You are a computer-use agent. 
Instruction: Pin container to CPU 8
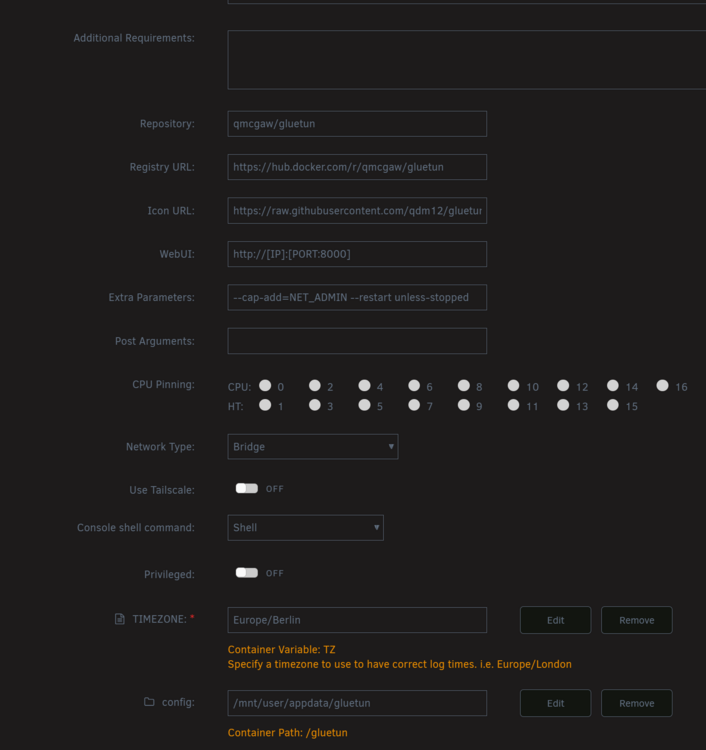pyautogui.click(x=463, y=386)
